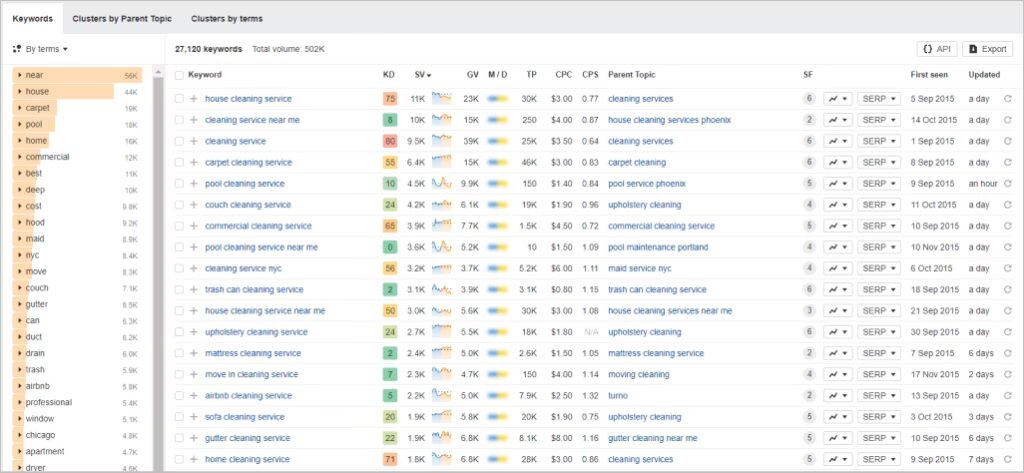Click plus icon for 'trash can cleaning service'
Screen dimensions: 1024x473
point(193,290)
